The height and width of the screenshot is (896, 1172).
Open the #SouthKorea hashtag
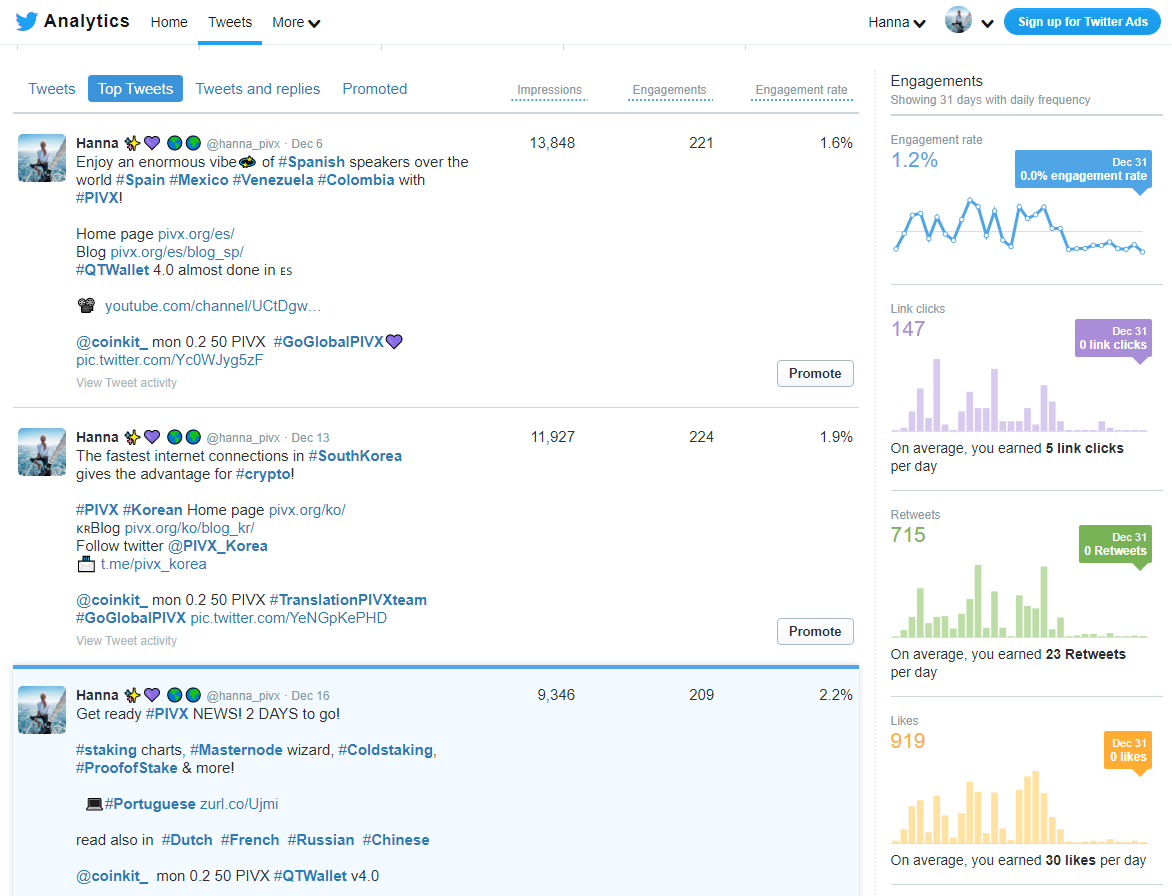tap(355, 456)
